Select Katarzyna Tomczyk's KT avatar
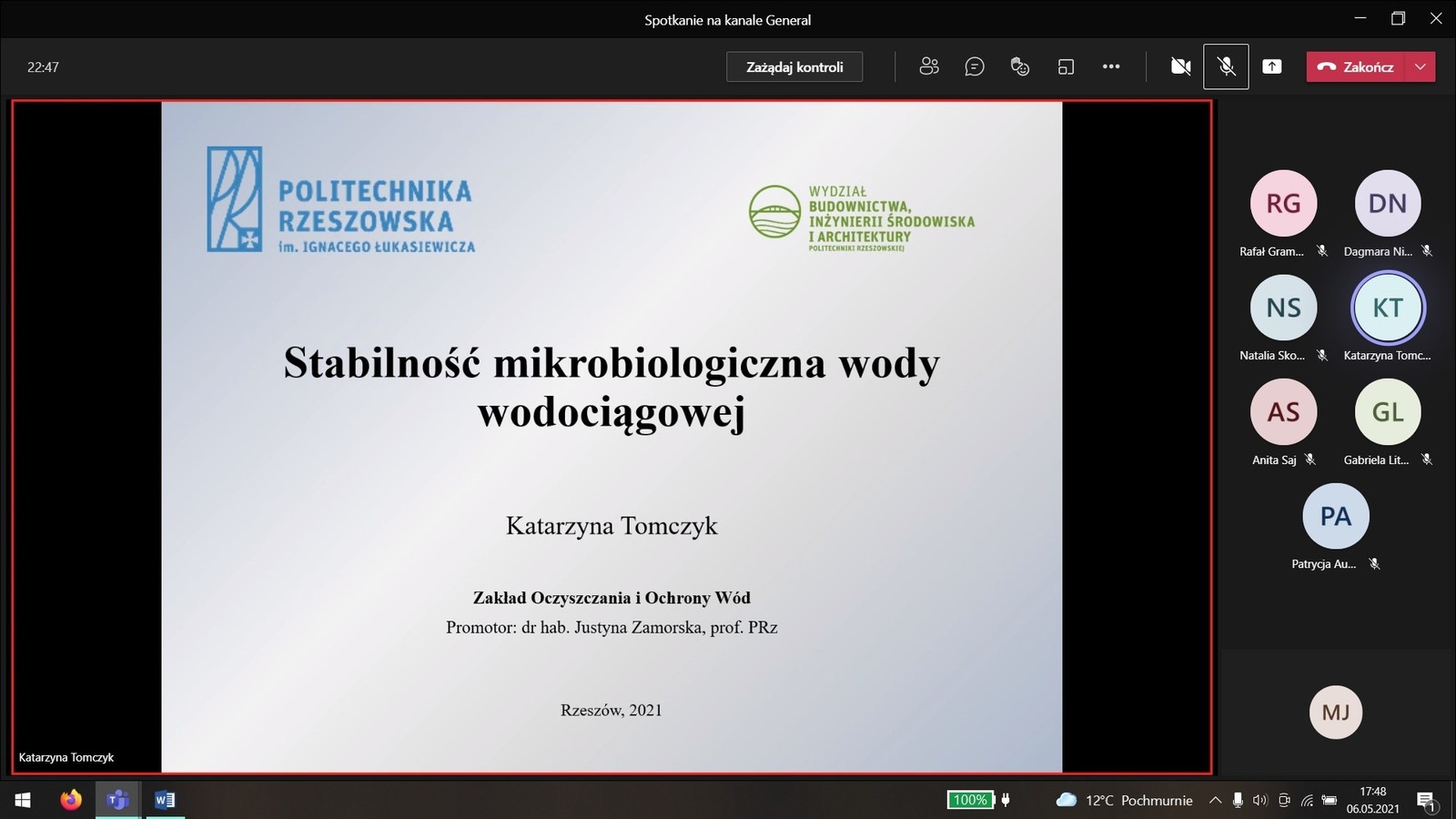The height and width of the screenshot is (819, 1456). coord(1387,308)
